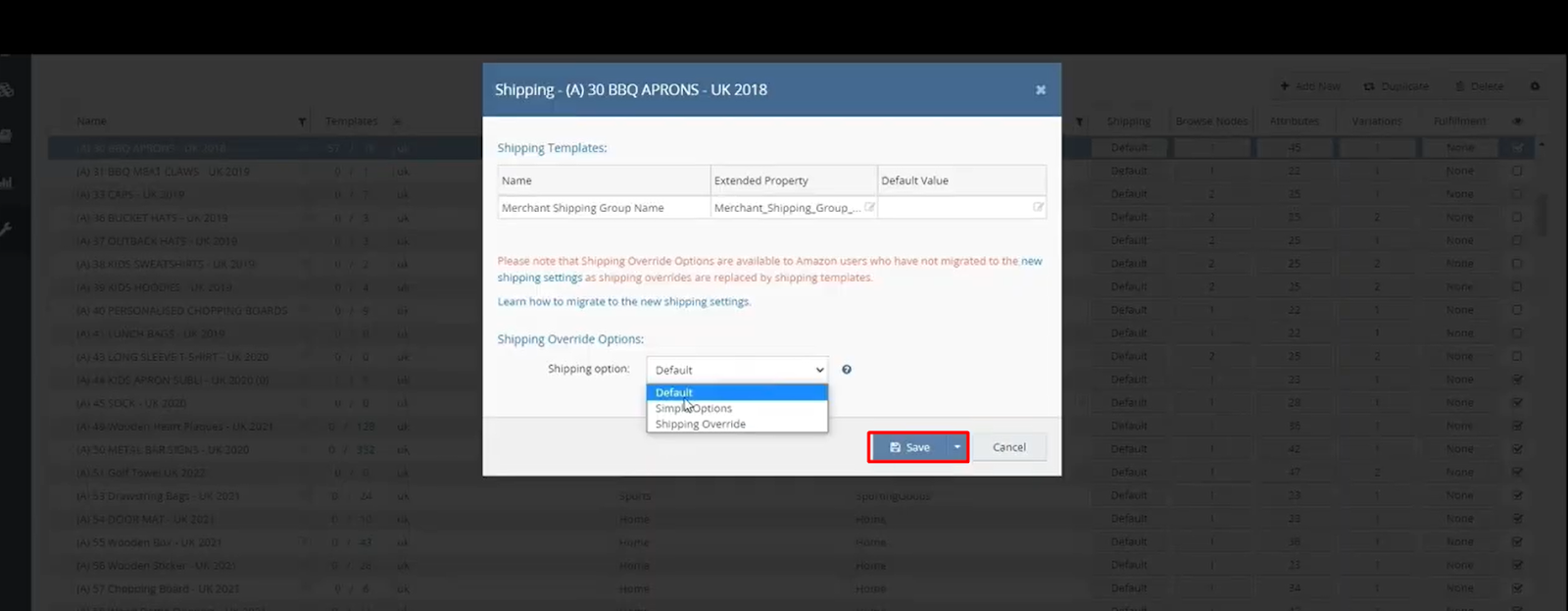The height and width of the screenshot is (611, 1568).
Task: Open Shipping cell Default for 31 BBQ MEAT CLAWS
Action: pyautogui.click(x=1129, y=171)
